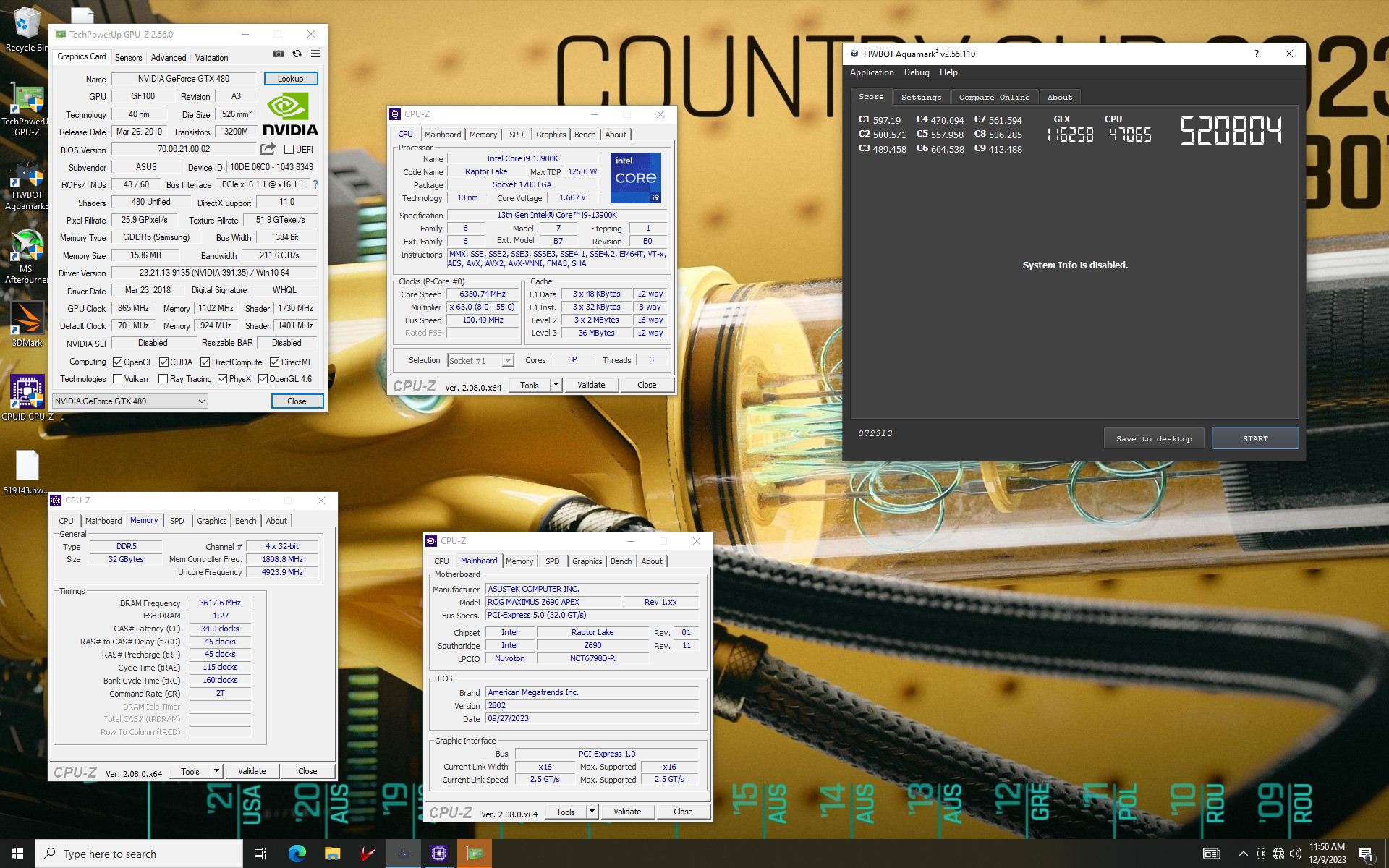This screenshot has width=1389, height=868.
Task: Click Close button in CPU-Z Memory window
Action: 307,771
